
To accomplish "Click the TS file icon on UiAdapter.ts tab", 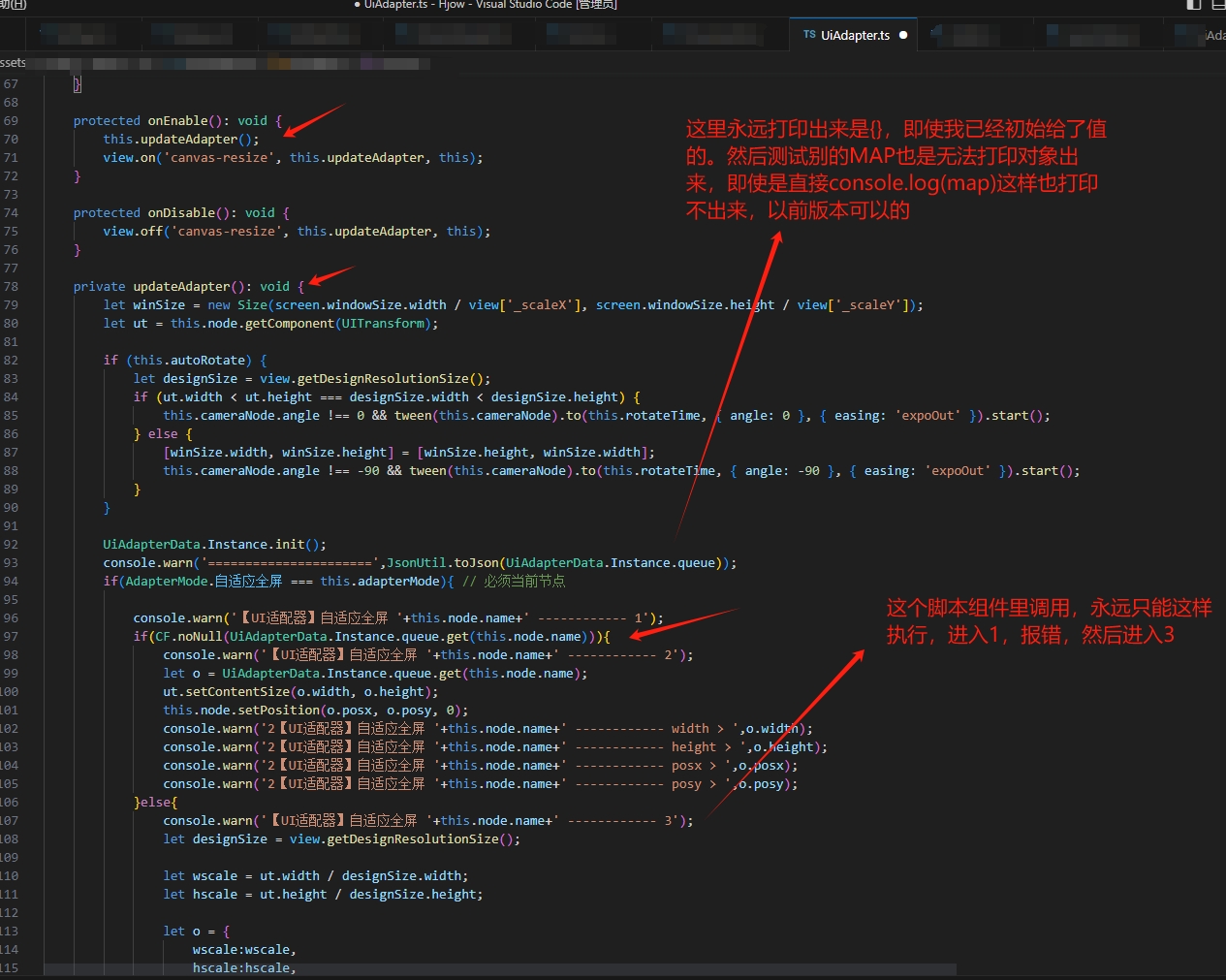I will click(809, 35).
